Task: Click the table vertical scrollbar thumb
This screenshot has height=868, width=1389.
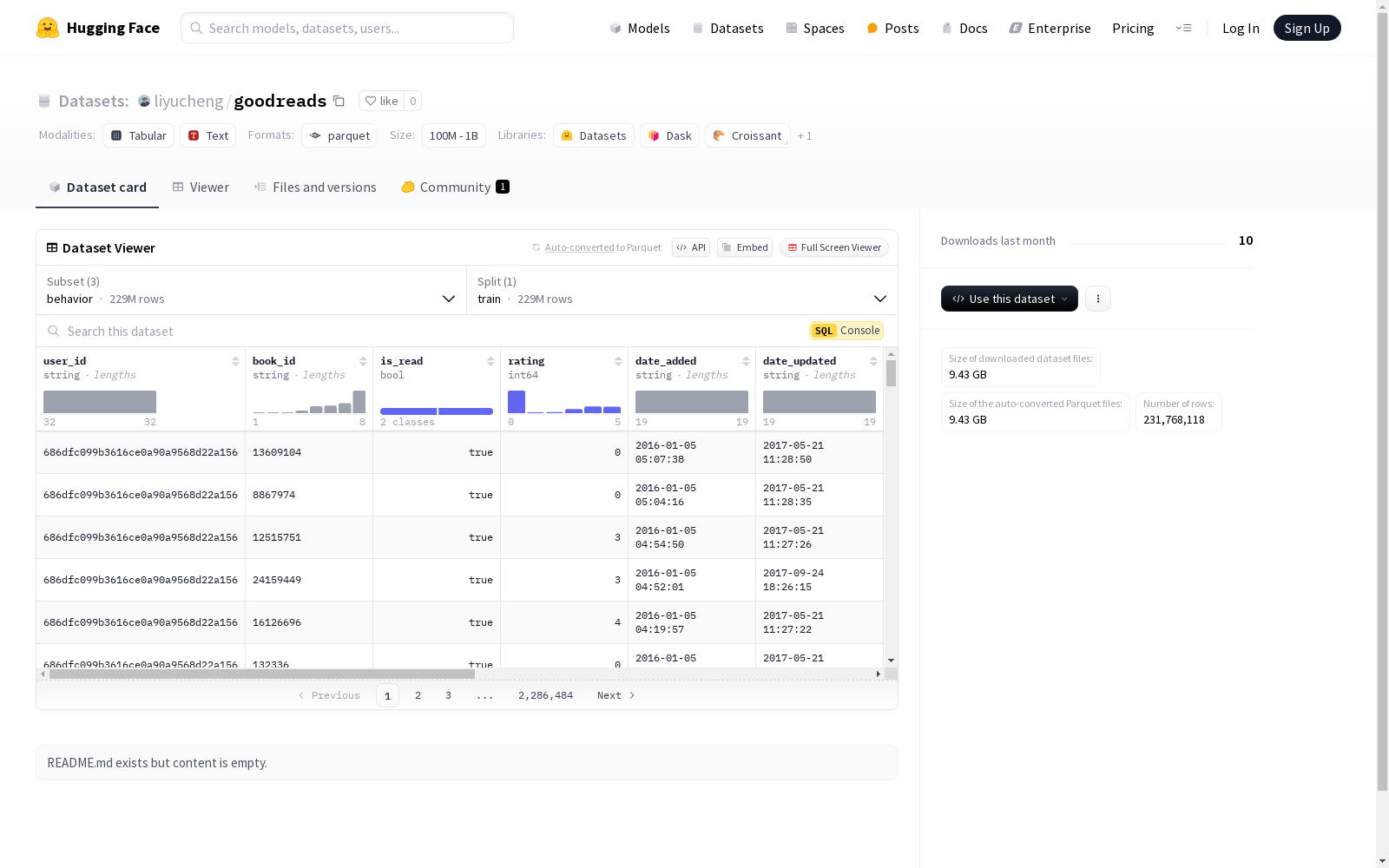Action: (x=891, y=373)
